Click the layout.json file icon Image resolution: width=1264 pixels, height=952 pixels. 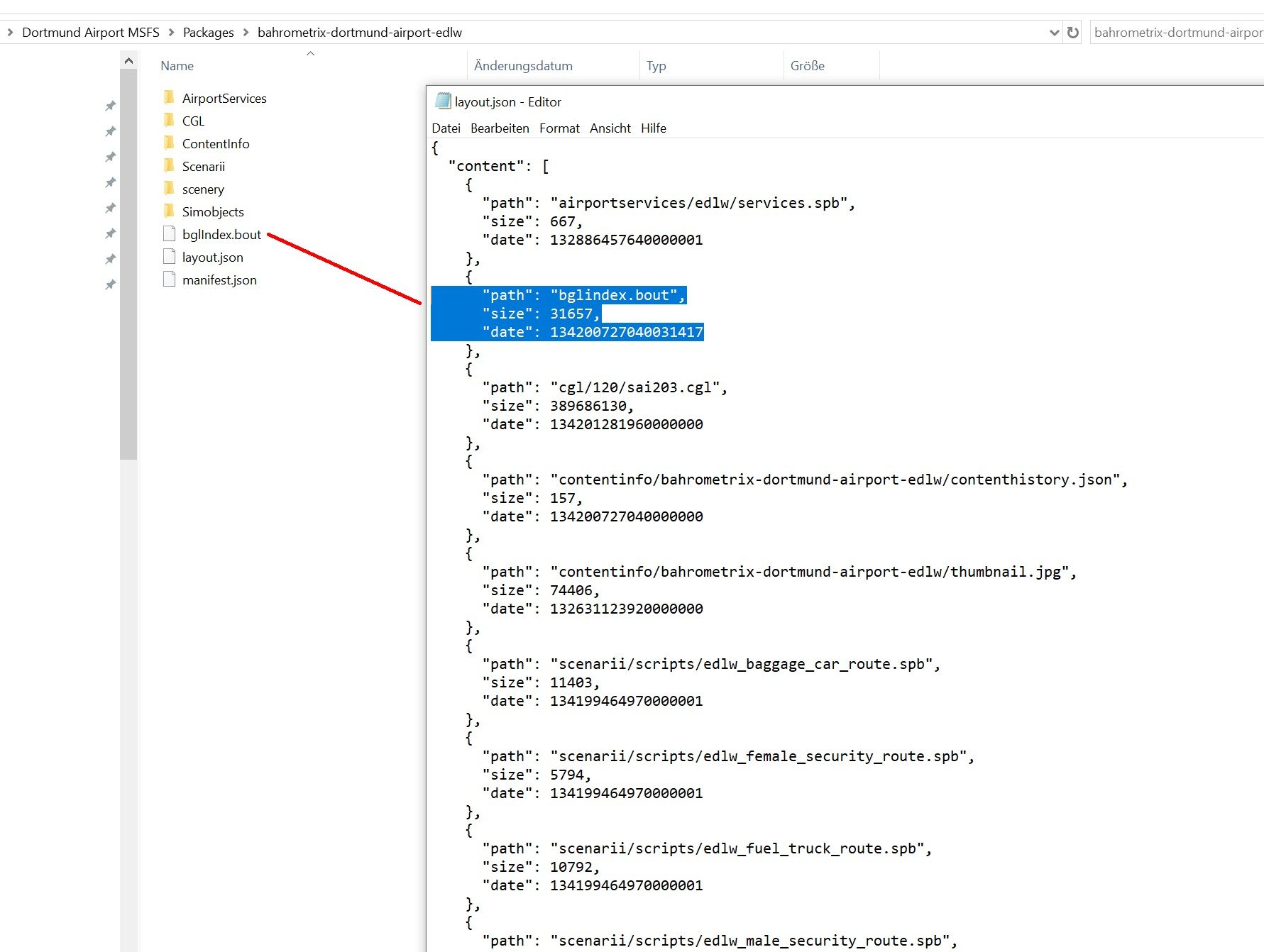(169, 257)
